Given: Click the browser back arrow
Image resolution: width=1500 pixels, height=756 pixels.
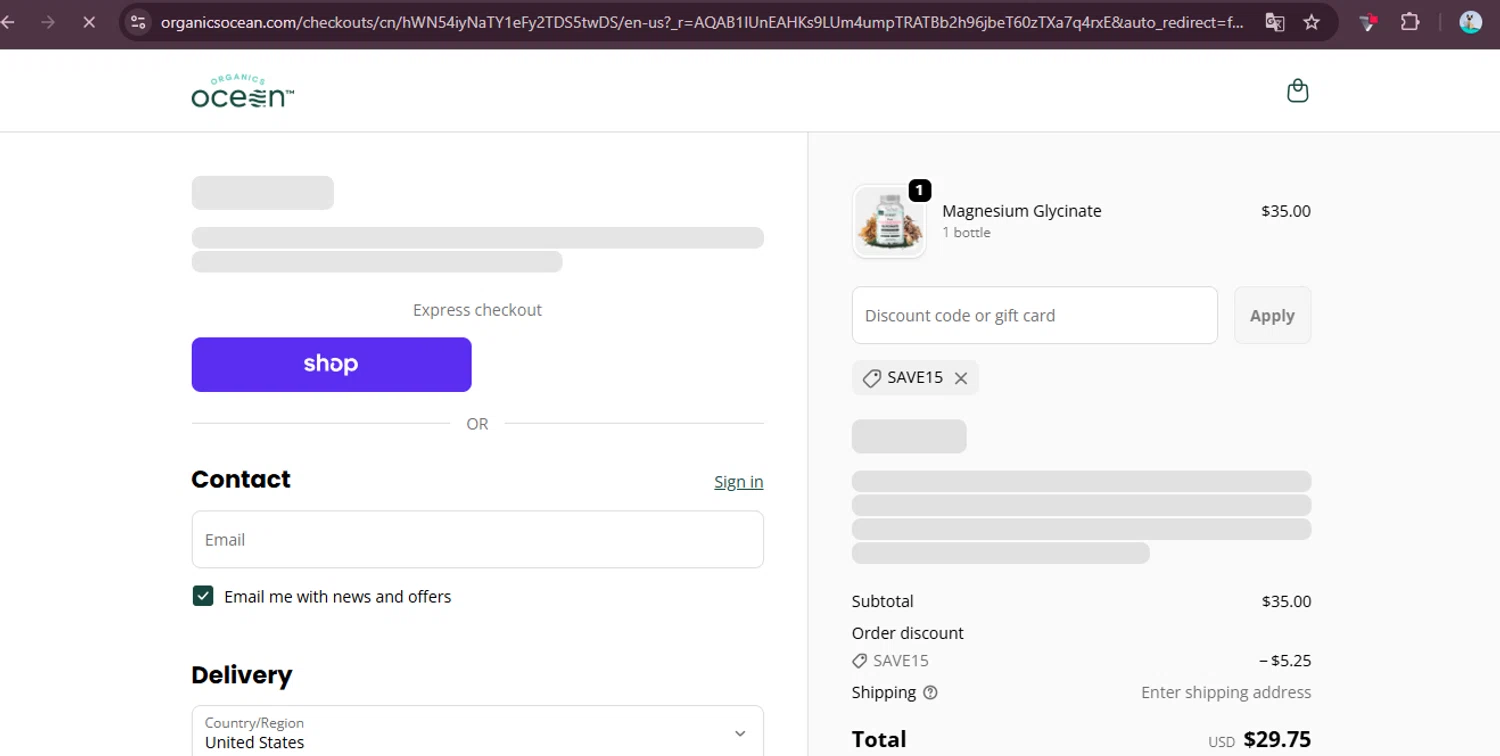Looking at the screenshot, I should point(8,21).
